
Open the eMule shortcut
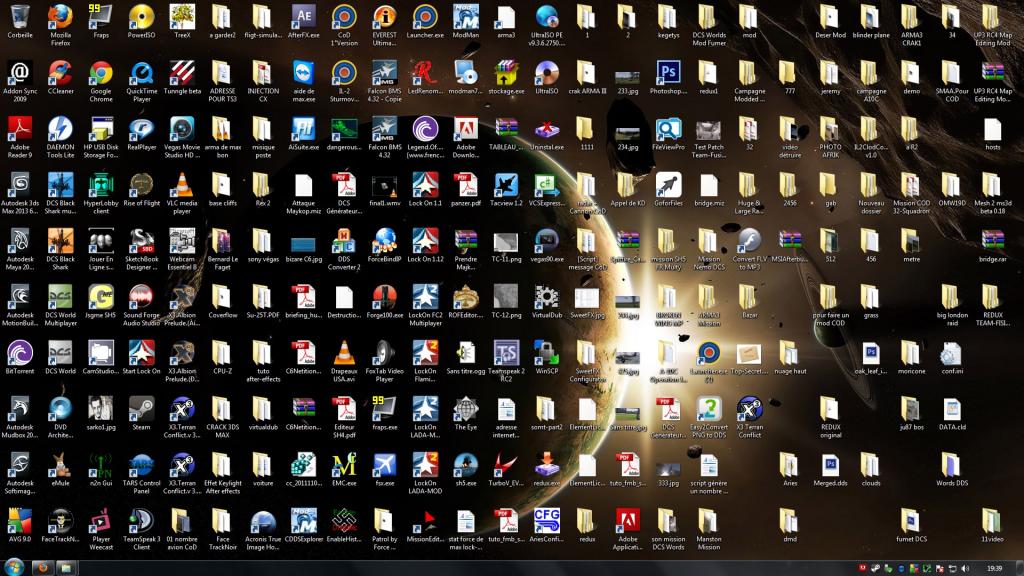tap(60, 464)
